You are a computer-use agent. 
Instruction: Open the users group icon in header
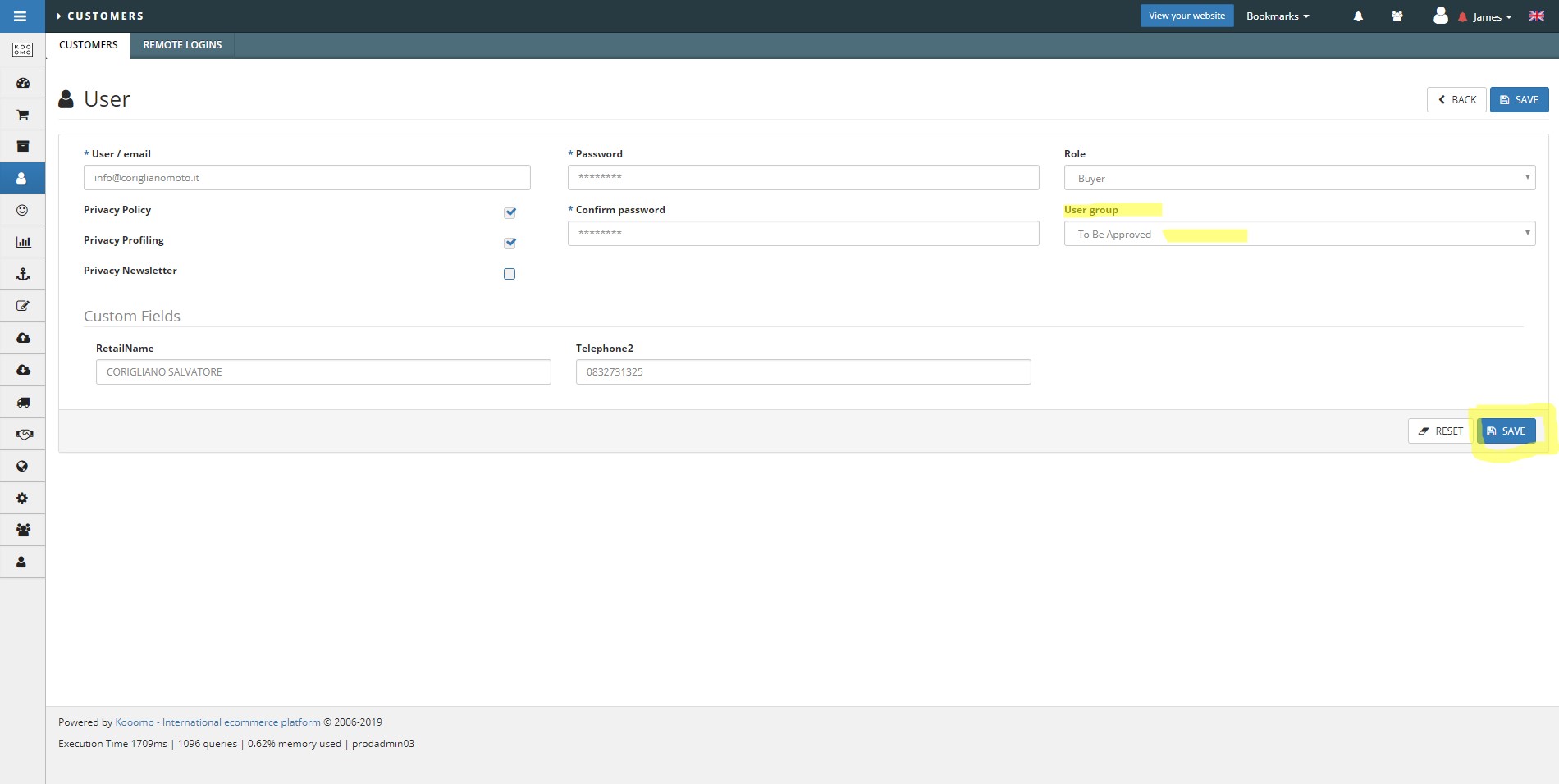click(1397, 16)
